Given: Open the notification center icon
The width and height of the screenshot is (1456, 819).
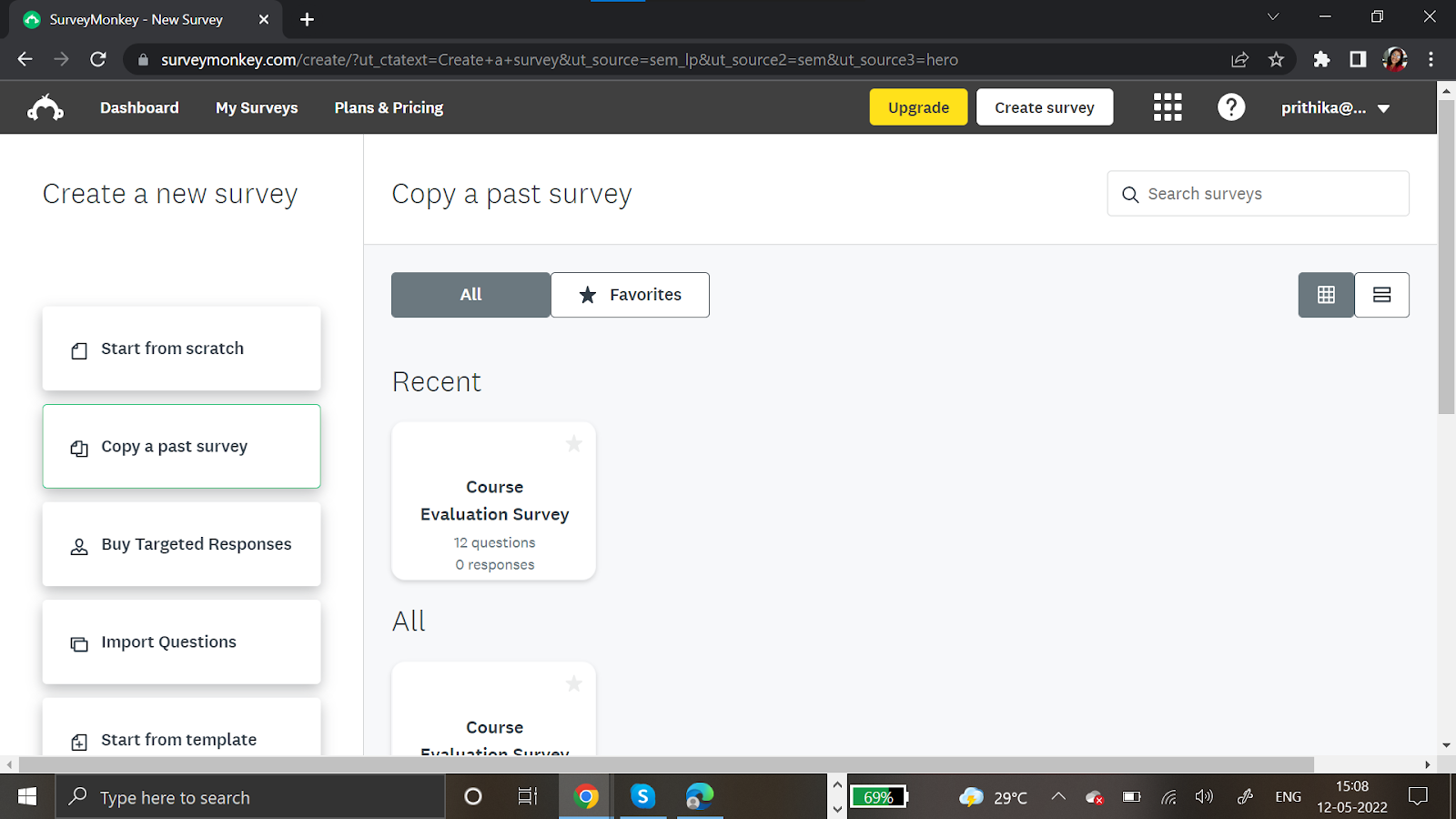Looking at the screenshot, I should point(1418,797).
